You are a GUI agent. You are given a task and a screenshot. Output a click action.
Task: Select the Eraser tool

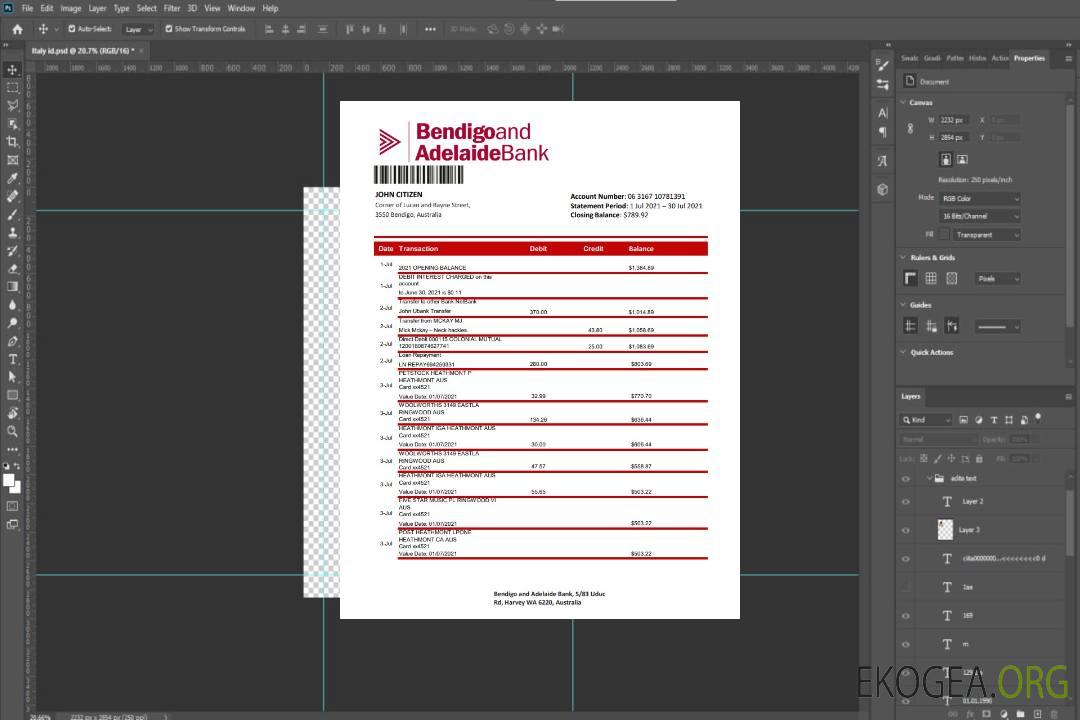[12, 269]
